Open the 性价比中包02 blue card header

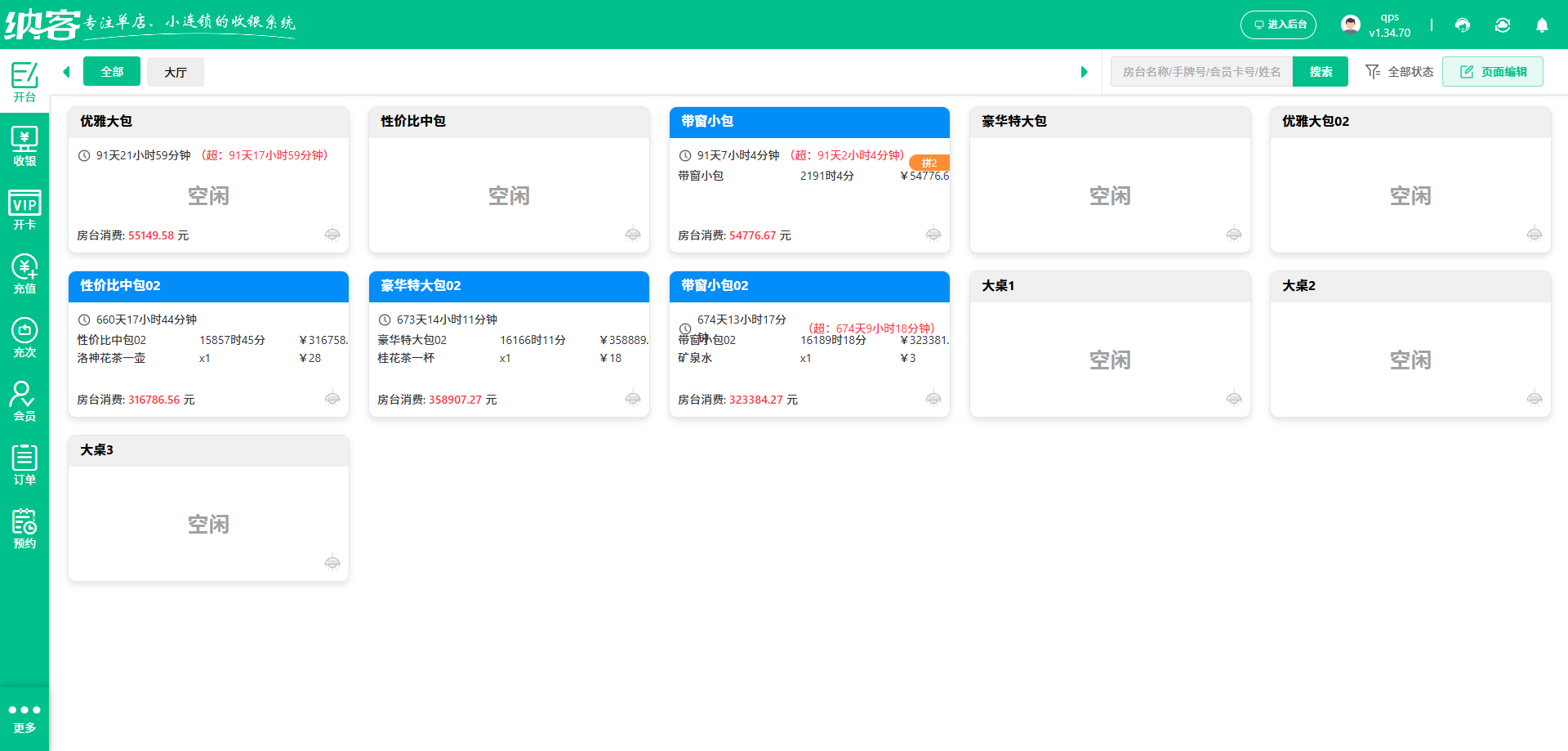point(208,286)
